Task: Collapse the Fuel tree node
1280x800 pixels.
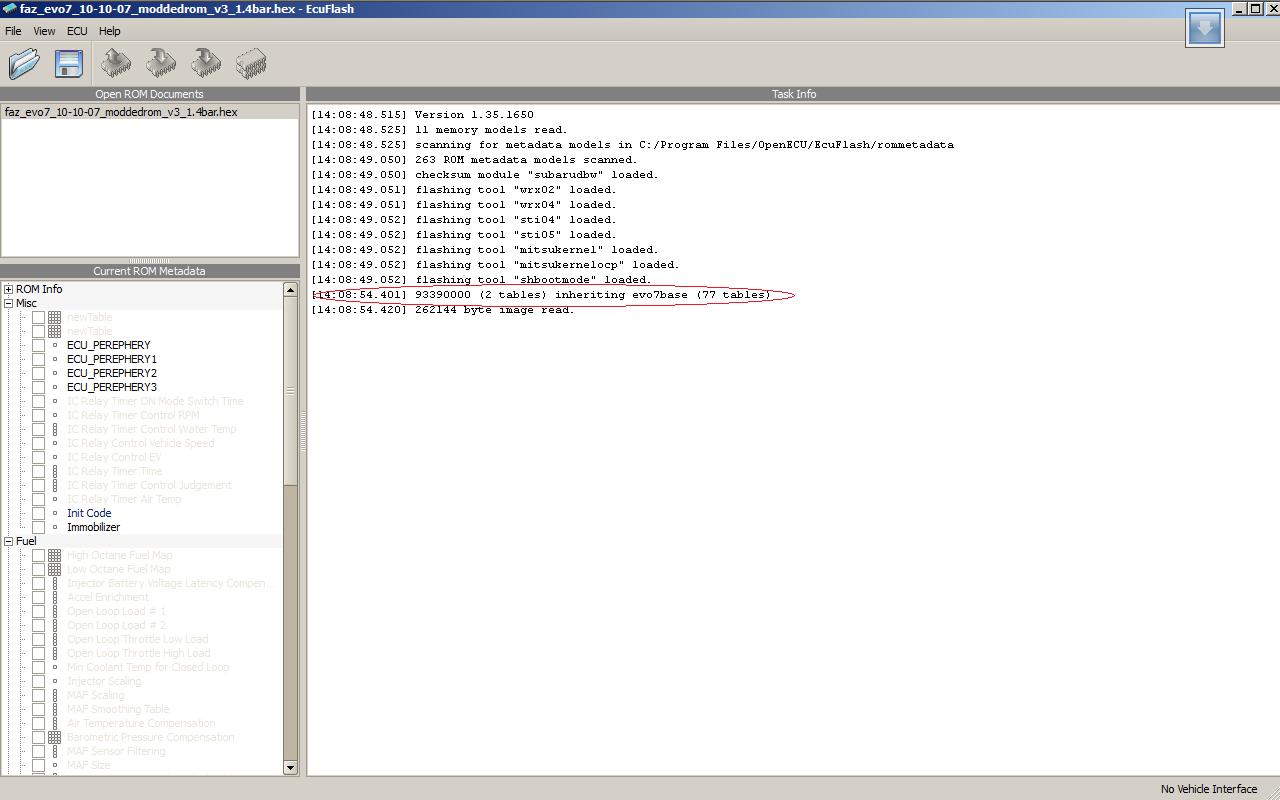Action: click(x=8, y=541)
